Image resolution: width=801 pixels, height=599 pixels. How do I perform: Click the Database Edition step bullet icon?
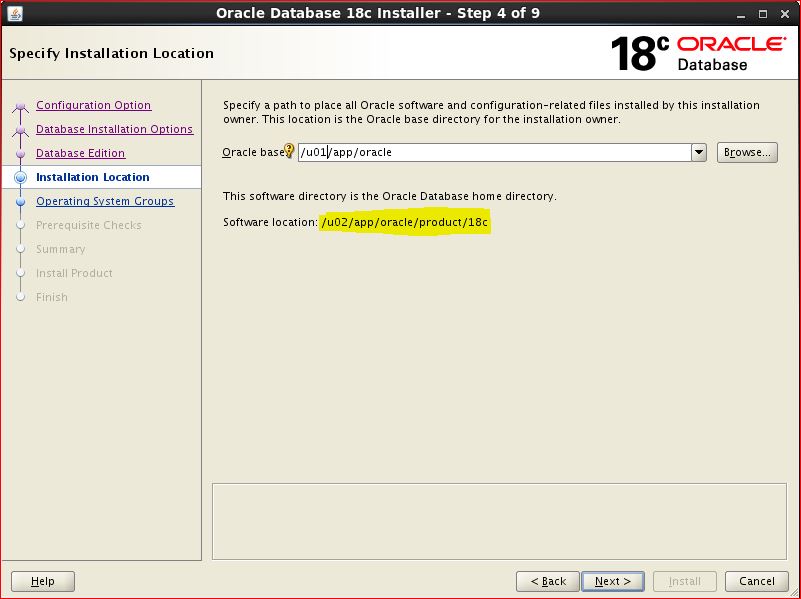[20, 154]
